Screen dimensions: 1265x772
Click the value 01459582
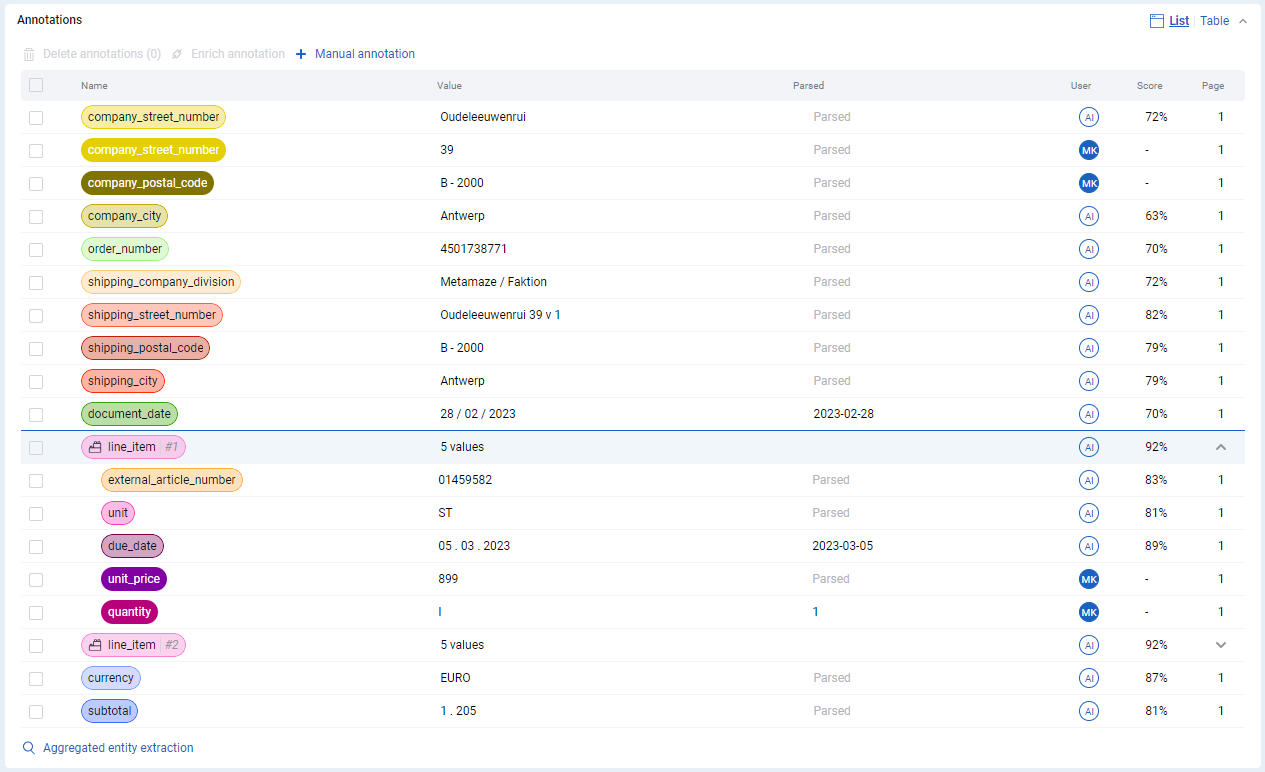465,480
